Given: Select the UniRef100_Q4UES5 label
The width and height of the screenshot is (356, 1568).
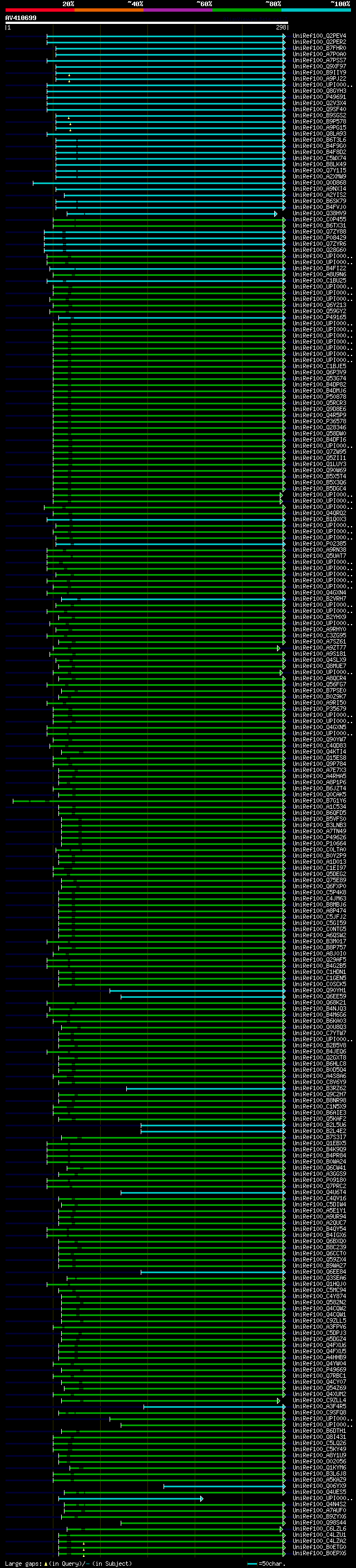Looking at the screenshot, I should click(x=319, y=1492).
